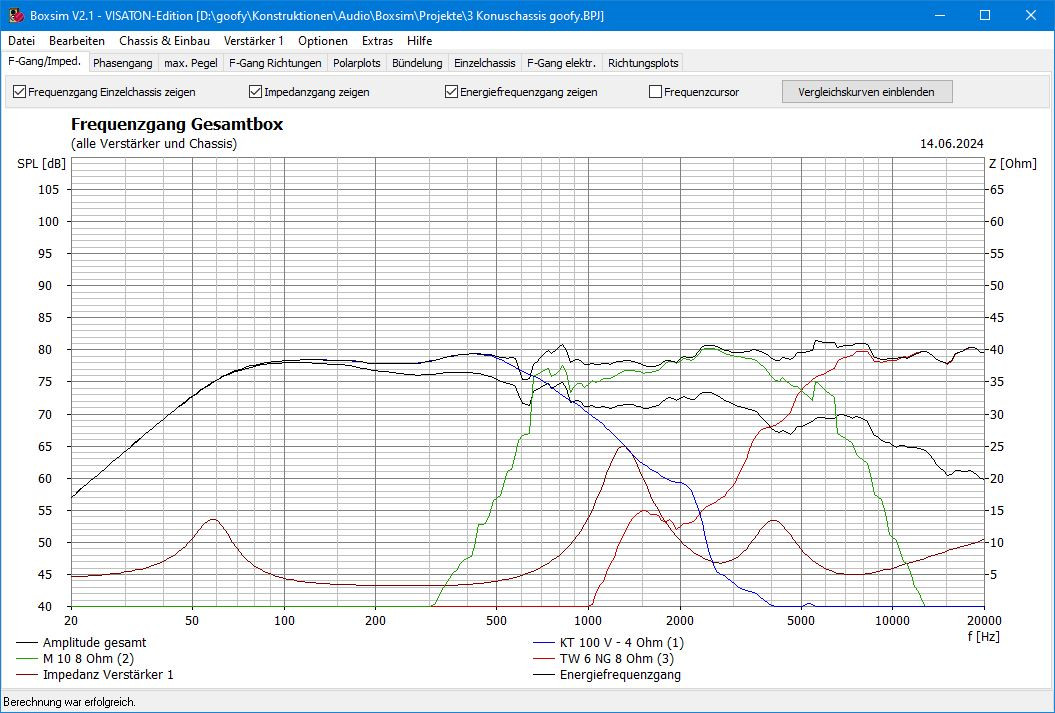Enable the Frequenzcursor checkbox
The height and width of the screenshot is (713, 1055).
point(655,92)
